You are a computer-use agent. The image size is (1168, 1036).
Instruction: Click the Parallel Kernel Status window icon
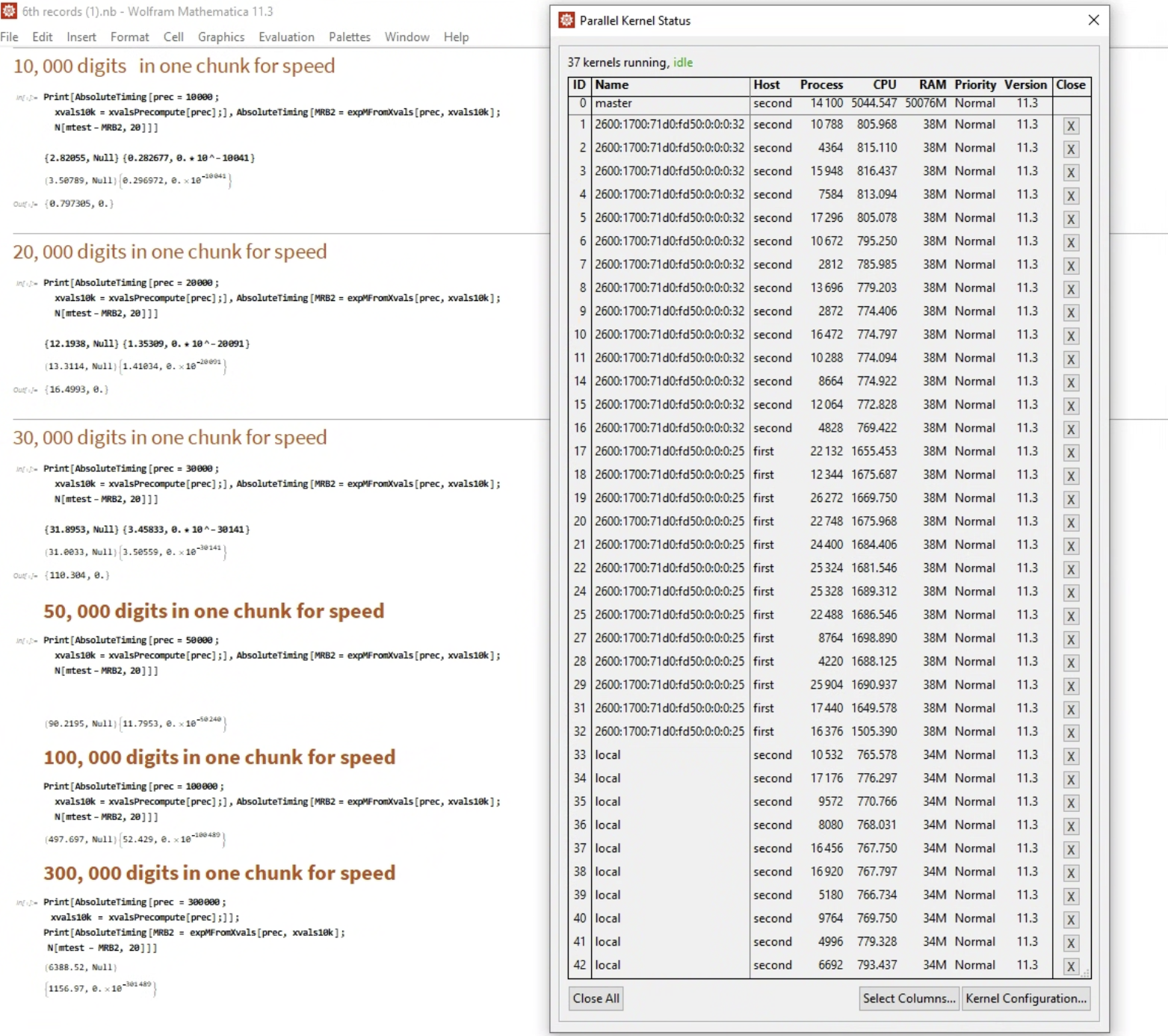coord(566,21)
